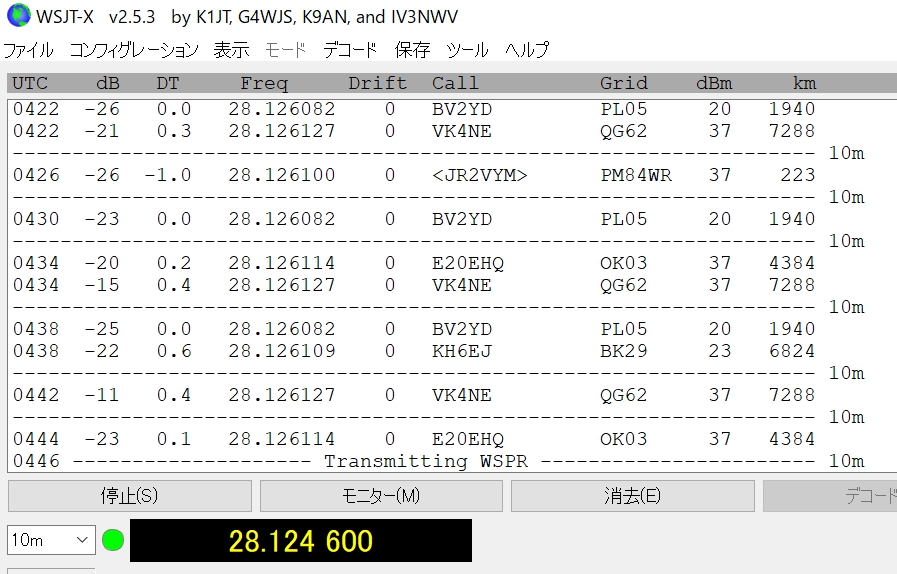This screenshot has width=897, height=574.
Task: Open the ツール menu
Action: [467, 50]
